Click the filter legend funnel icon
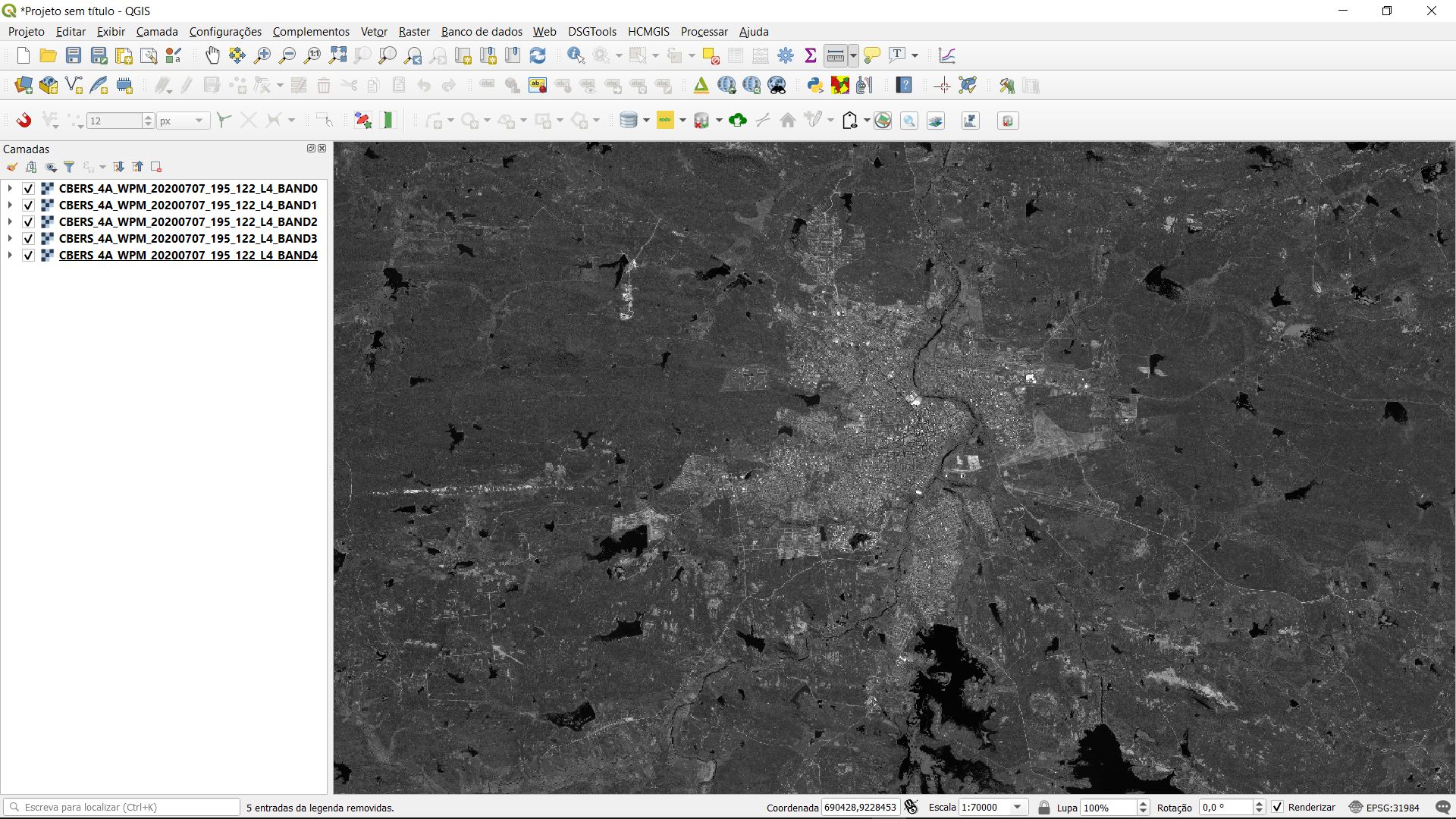This screenshot has height=819, width=1456. [x=69, y=167]
